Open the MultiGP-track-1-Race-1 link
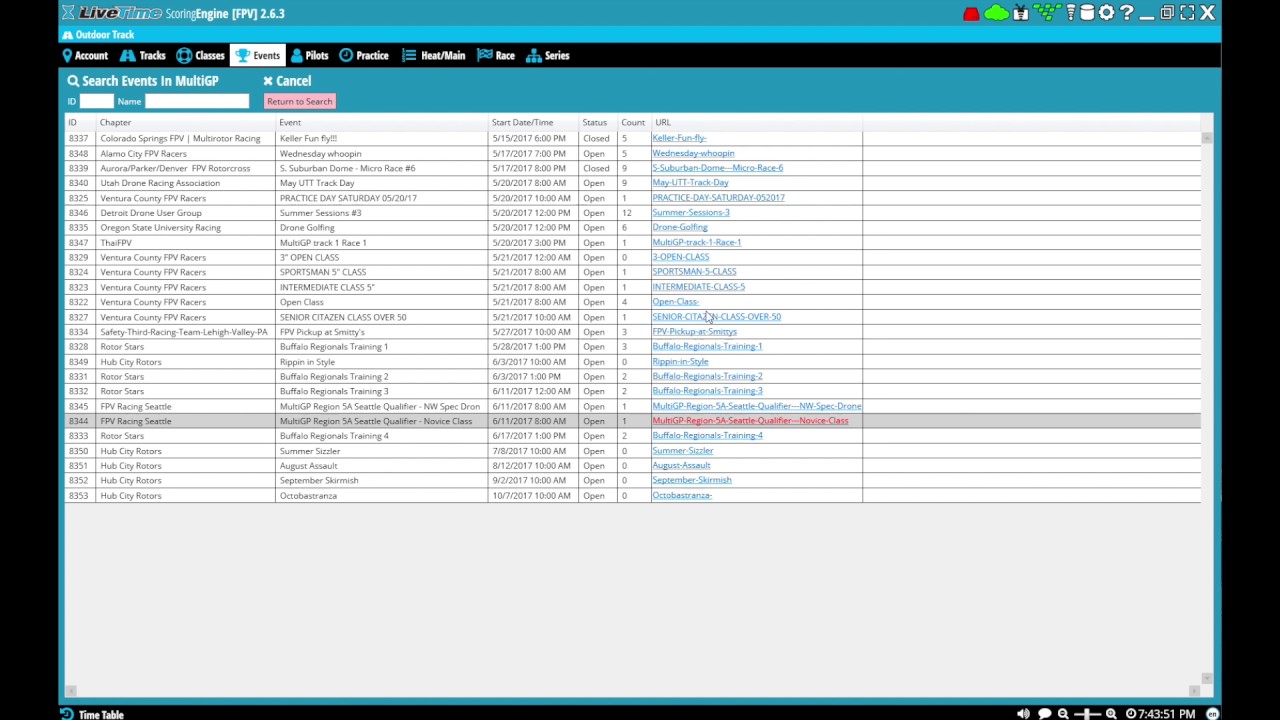Screen dimensions: 1280x720 pos(697,242)
